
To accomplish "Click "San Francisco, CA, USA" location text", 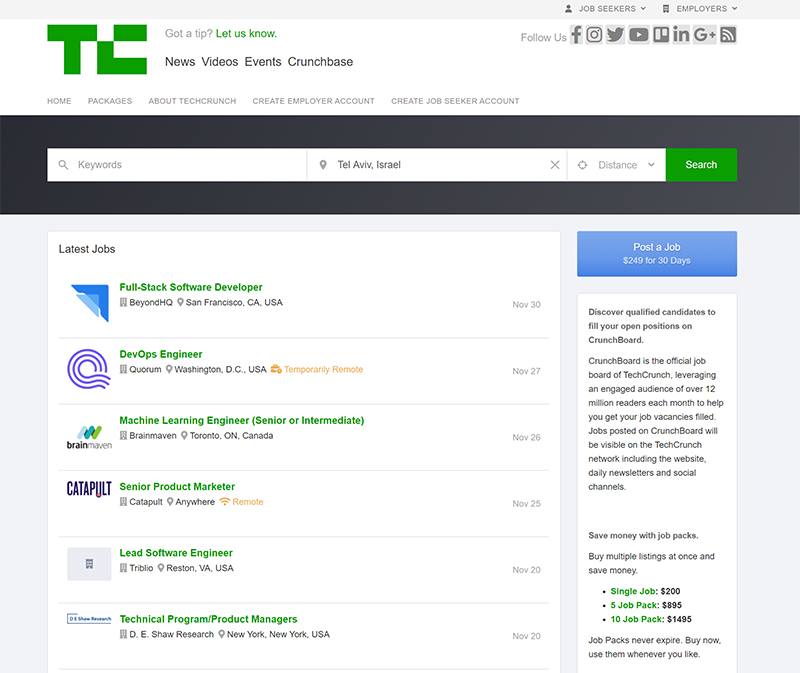I will (234, 303).
